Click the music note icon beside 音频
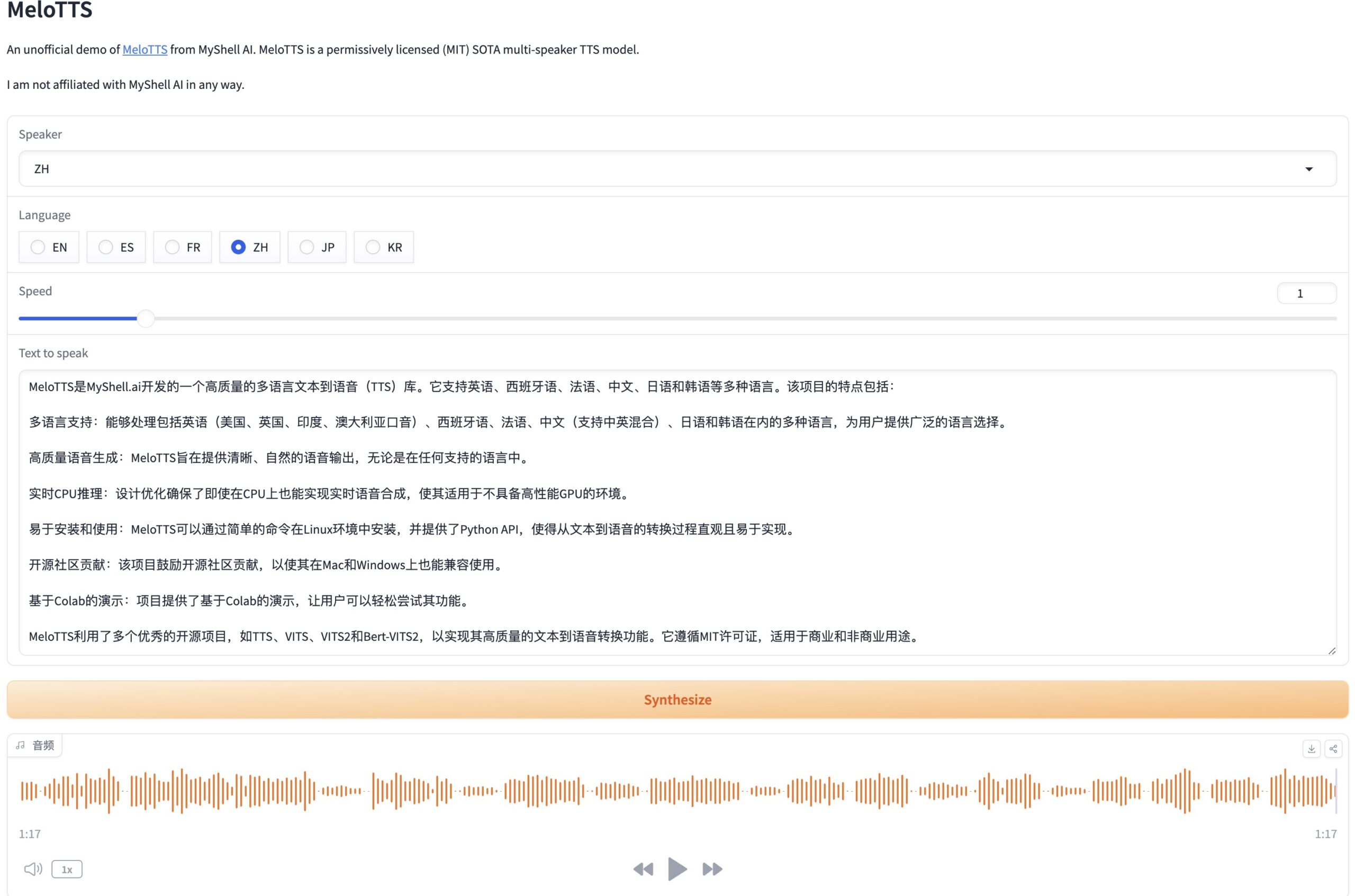Image resolution: width=1355 pixels, height=896 pixels. coord(21,745)
